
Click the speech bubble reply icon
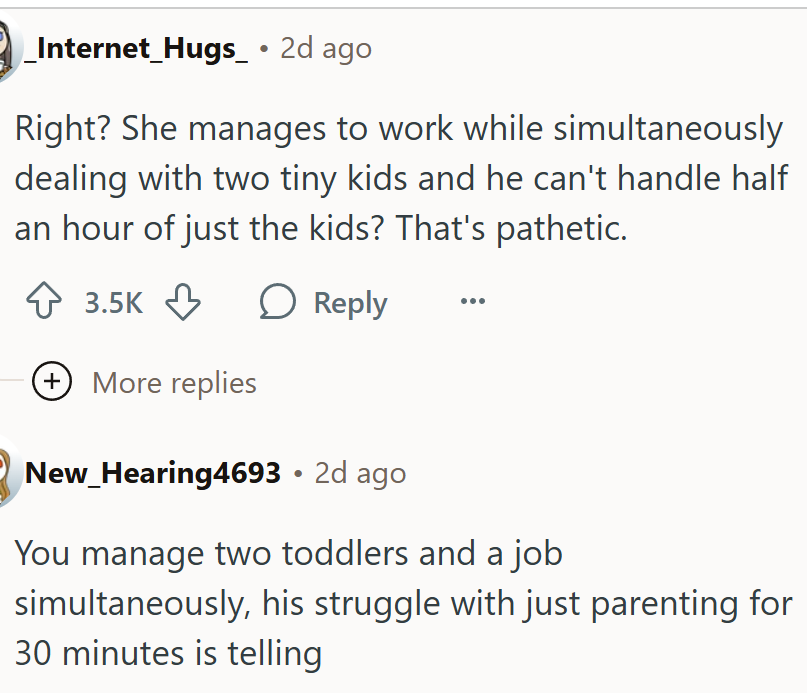coord(278,303)
